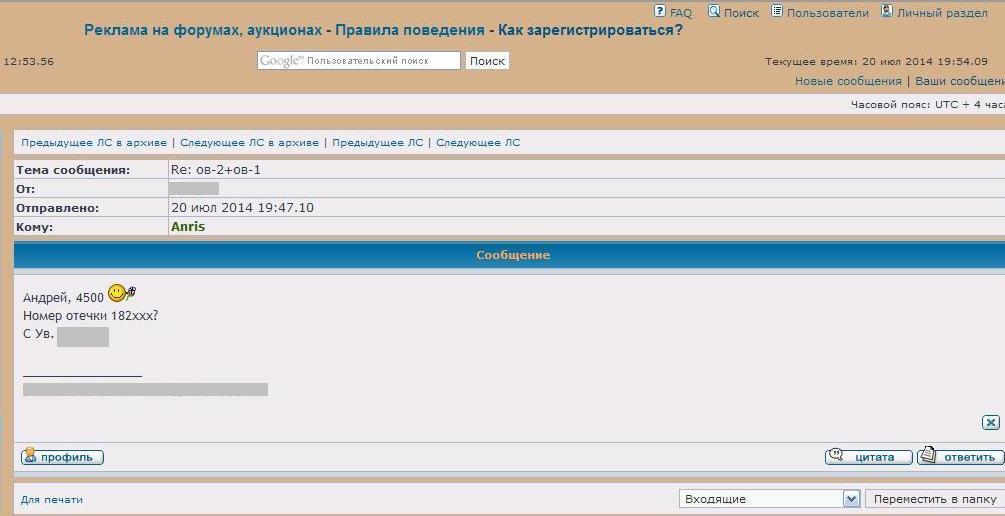Reply using the ответить button

(959, 457)
